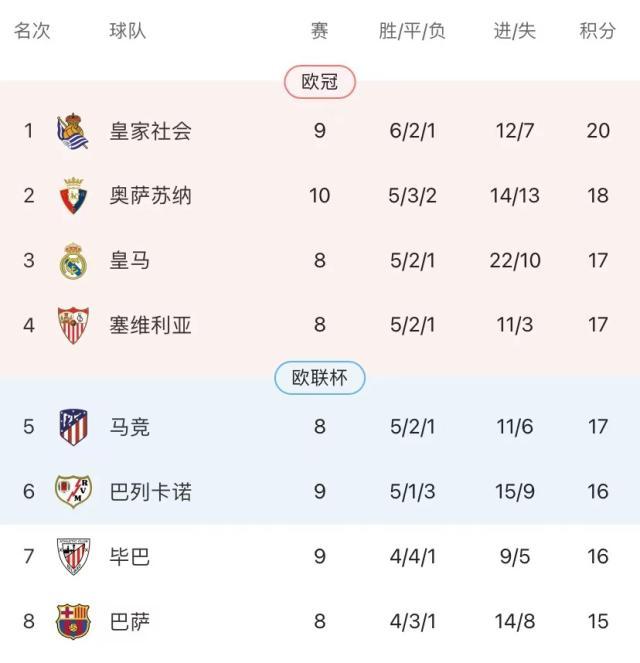Select the 欧冠 zone label

pyautogui.click(x=320, y=82)
